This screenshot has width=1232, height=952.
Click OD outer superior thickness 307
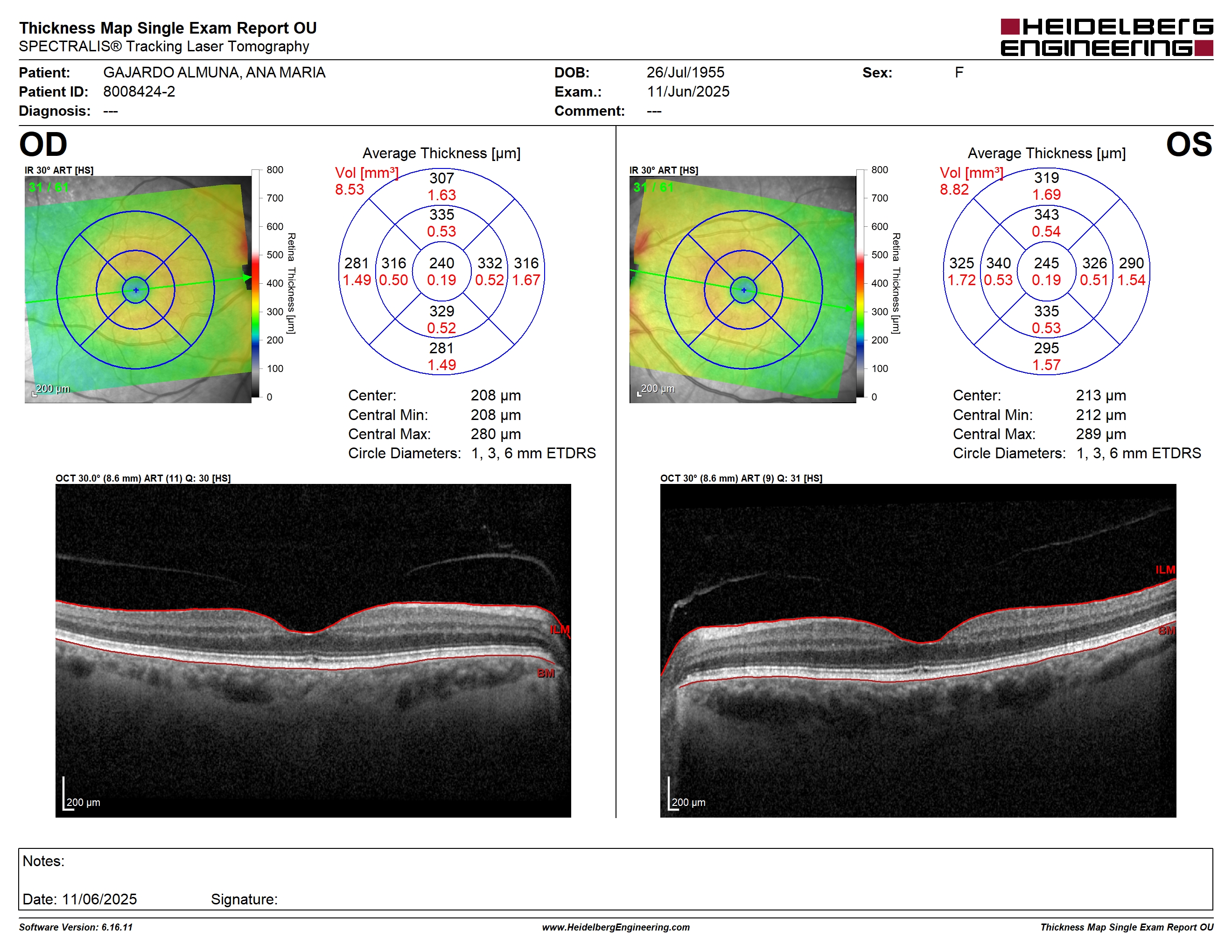coord(441,178)
